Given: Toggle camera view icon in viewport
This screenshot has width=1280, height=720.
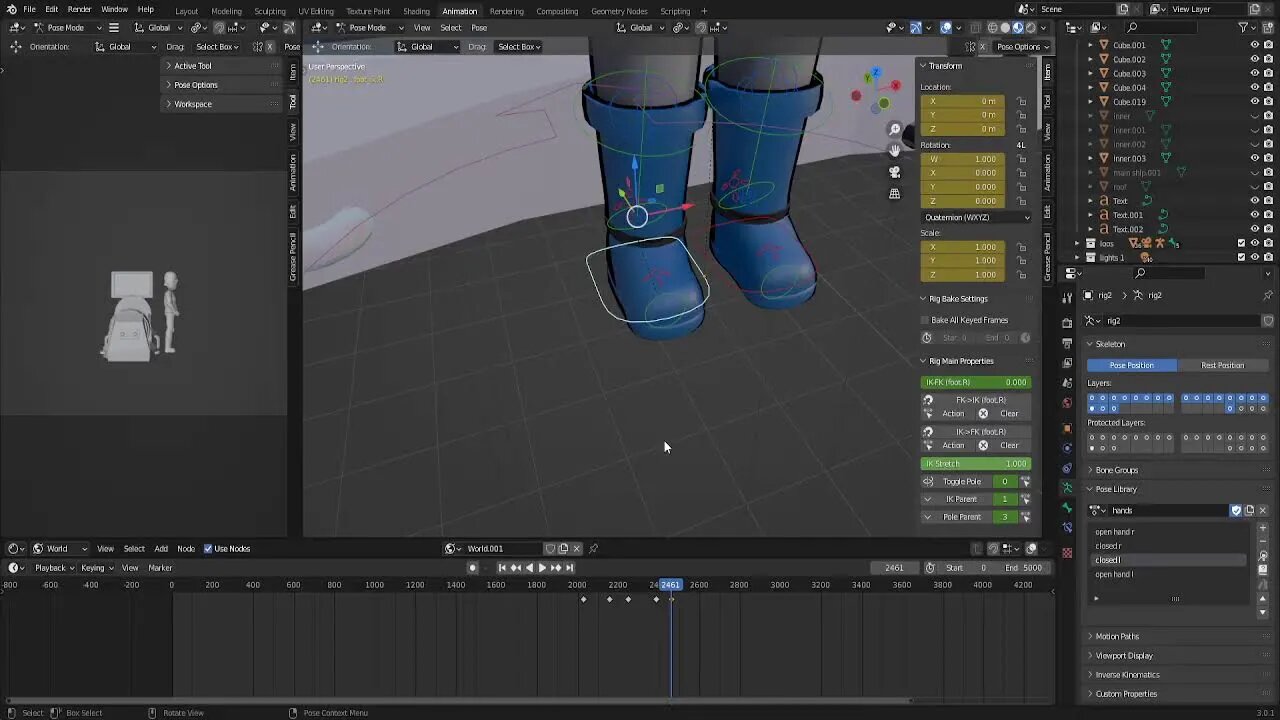Looking at the screenshot, I should (x=895, y=172).
